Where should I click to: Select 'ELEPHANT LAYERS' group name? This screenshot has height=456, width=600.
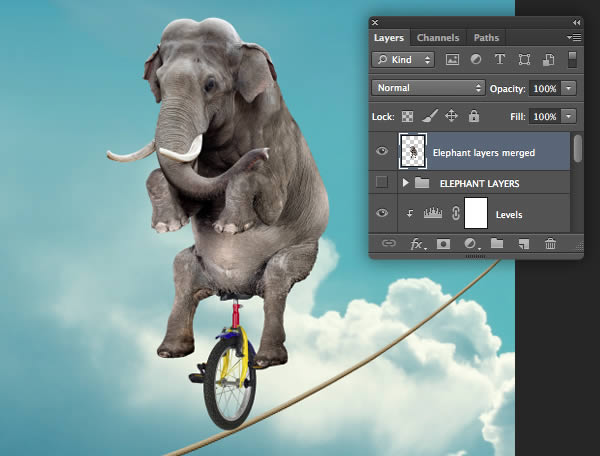tap(479, 184)
